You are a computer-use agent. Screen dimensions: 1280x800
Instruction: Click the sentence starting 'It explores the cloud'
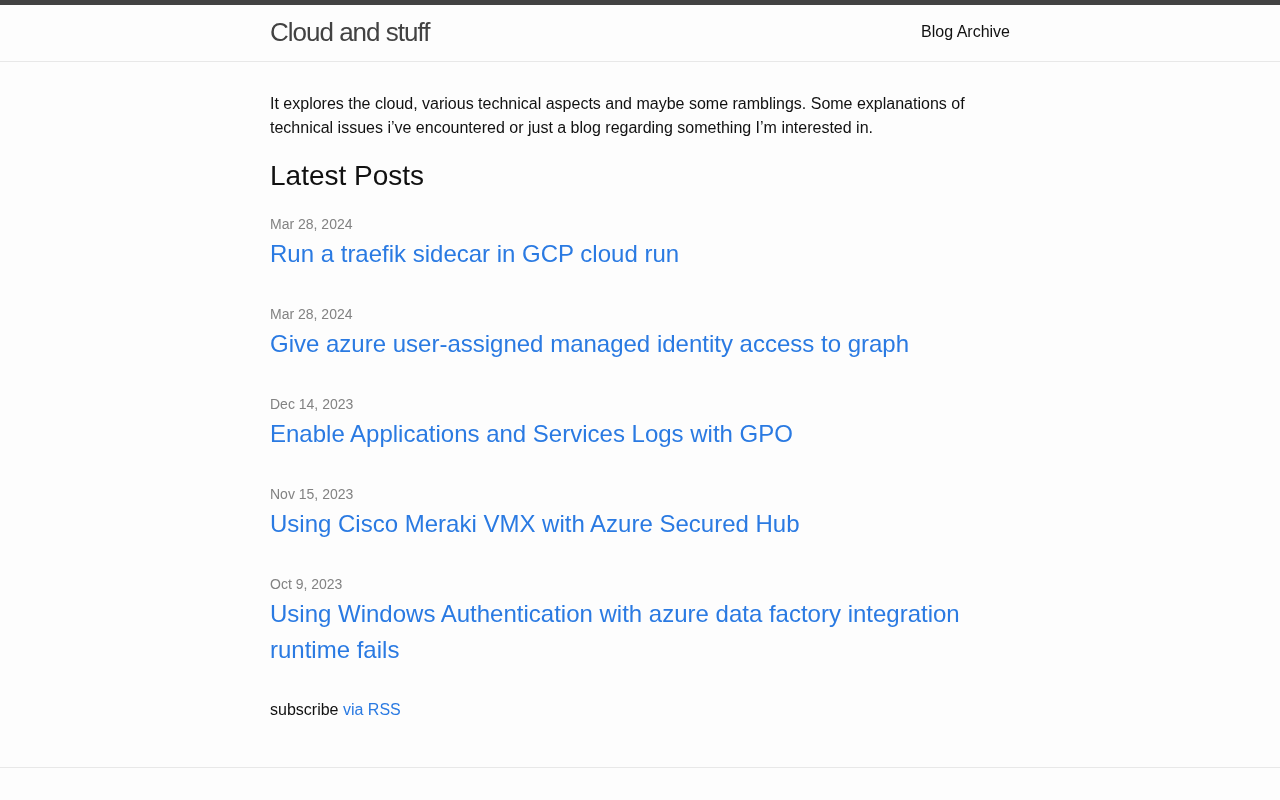537,104
